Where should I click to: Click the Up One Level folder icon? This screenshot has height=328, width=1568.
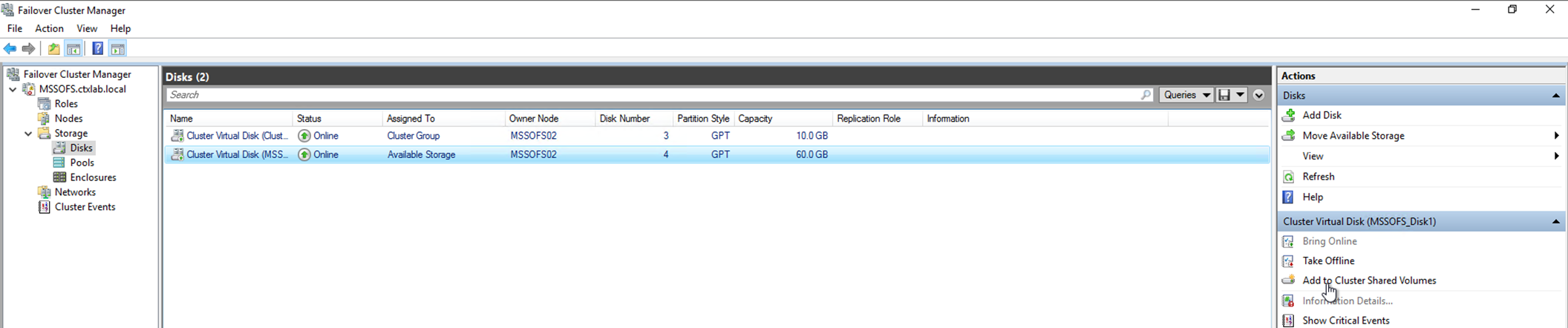53,49
